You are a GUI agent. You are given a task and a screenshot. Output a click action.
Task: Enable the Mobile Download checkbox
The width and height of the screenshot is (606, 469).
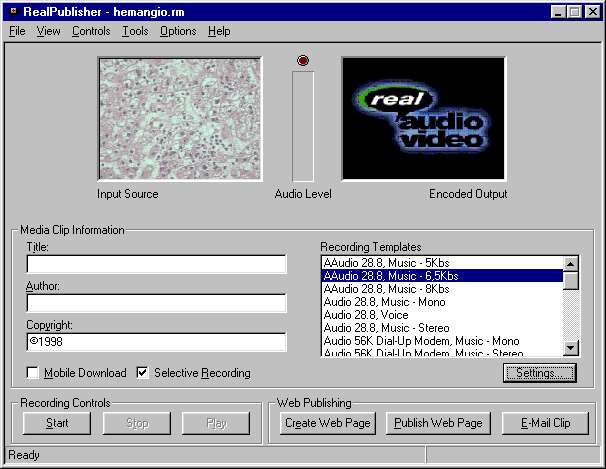[x=33, y=373]
